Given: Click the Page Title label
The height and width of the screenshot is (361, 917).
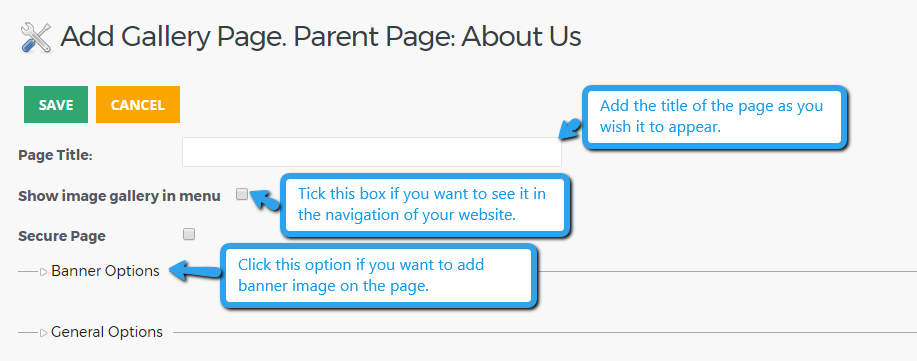Looking at the screenshot, I should click(x=56, y=155).
